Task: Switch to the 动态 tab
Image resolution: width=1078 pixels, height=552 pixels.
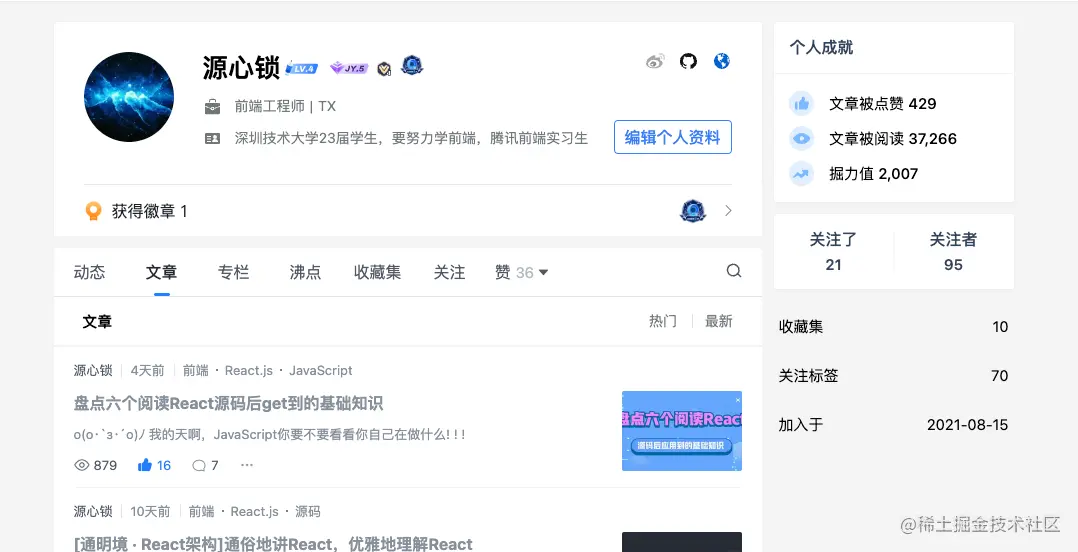Action: (x=89, y=272)
